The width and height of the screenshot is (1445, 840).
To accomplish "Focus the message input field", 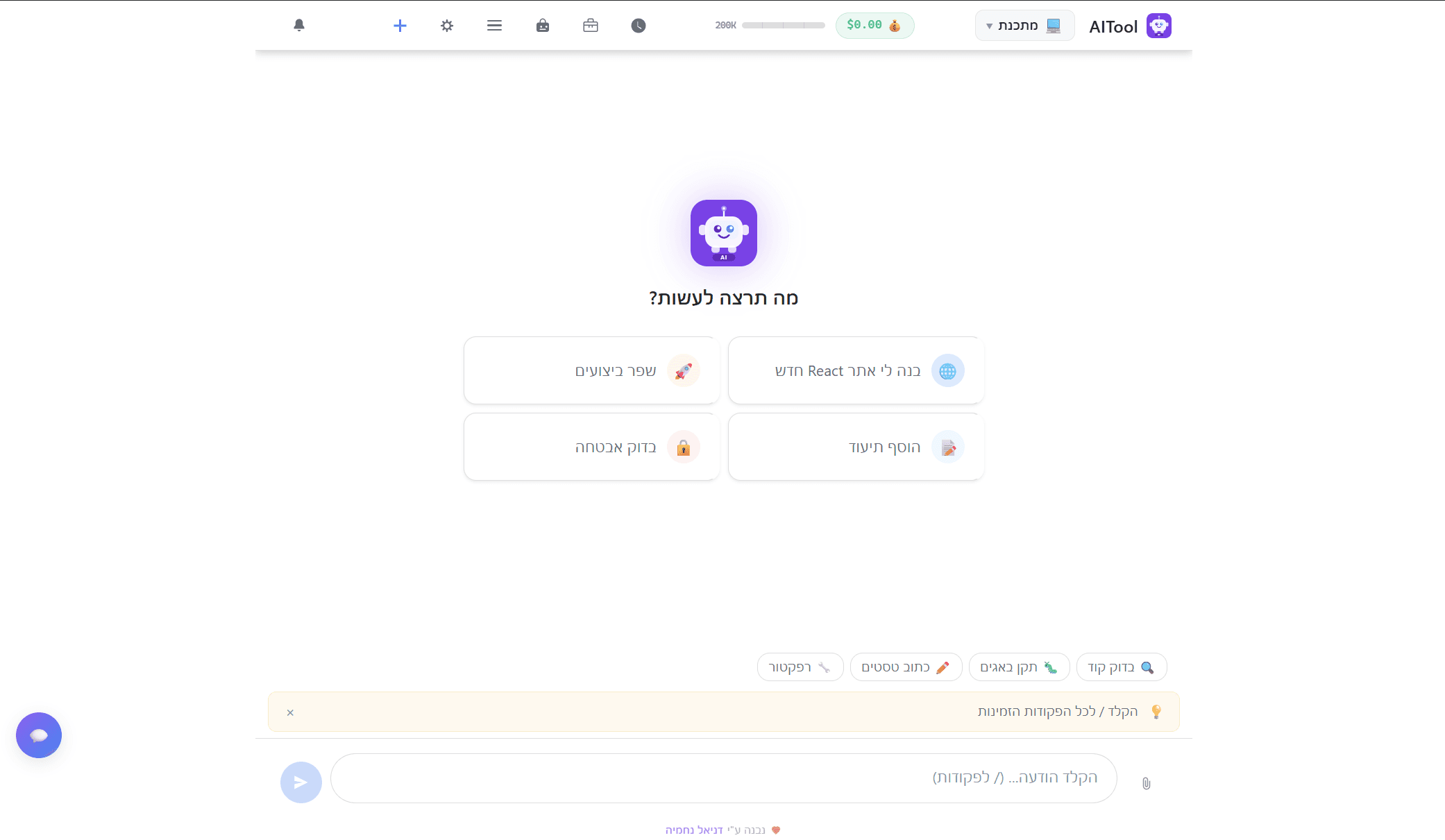I will pos(723,778).
